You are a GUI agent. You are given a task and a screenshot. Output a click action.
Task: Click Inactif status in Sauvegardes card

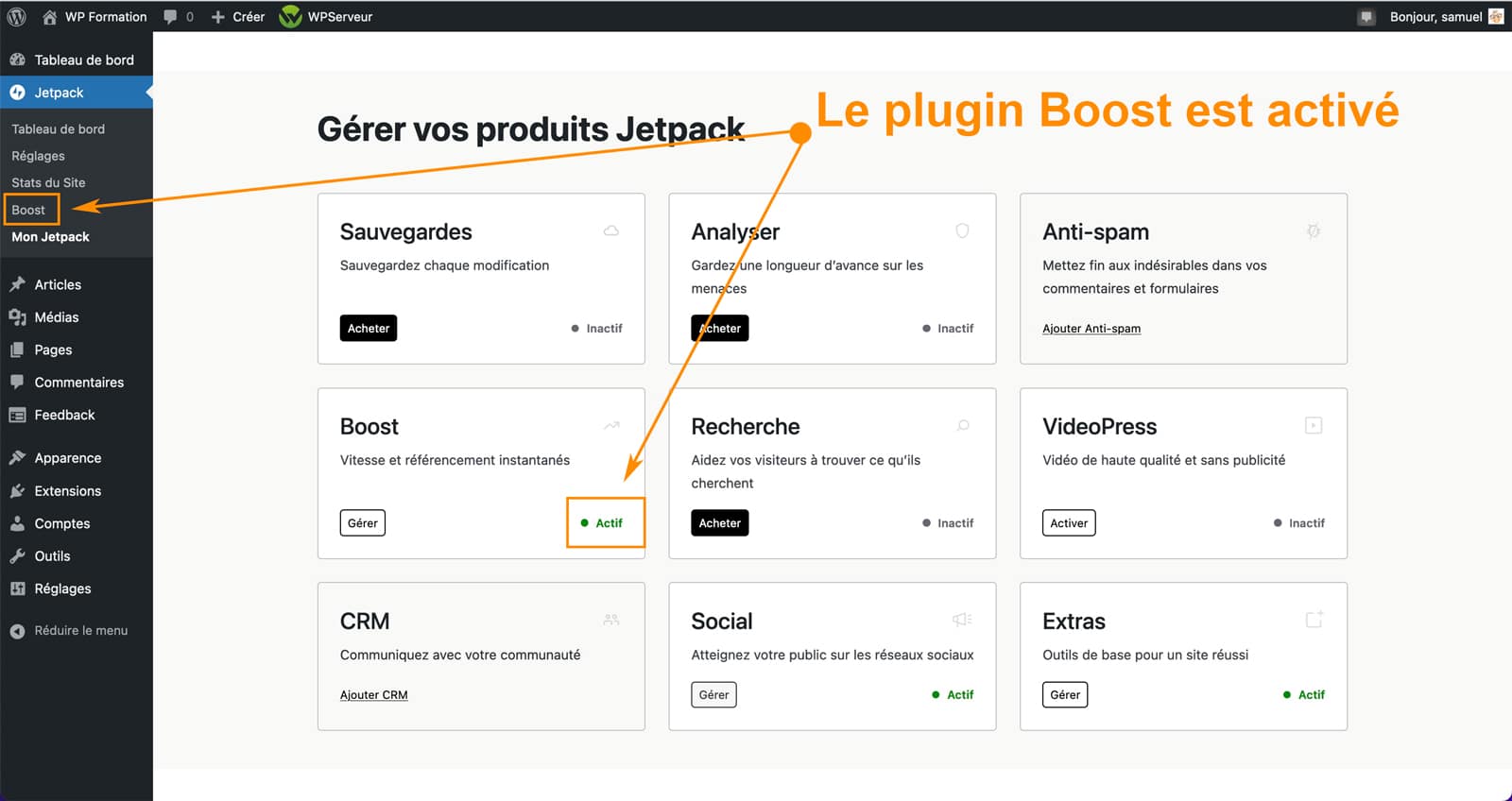coord(597,329)
